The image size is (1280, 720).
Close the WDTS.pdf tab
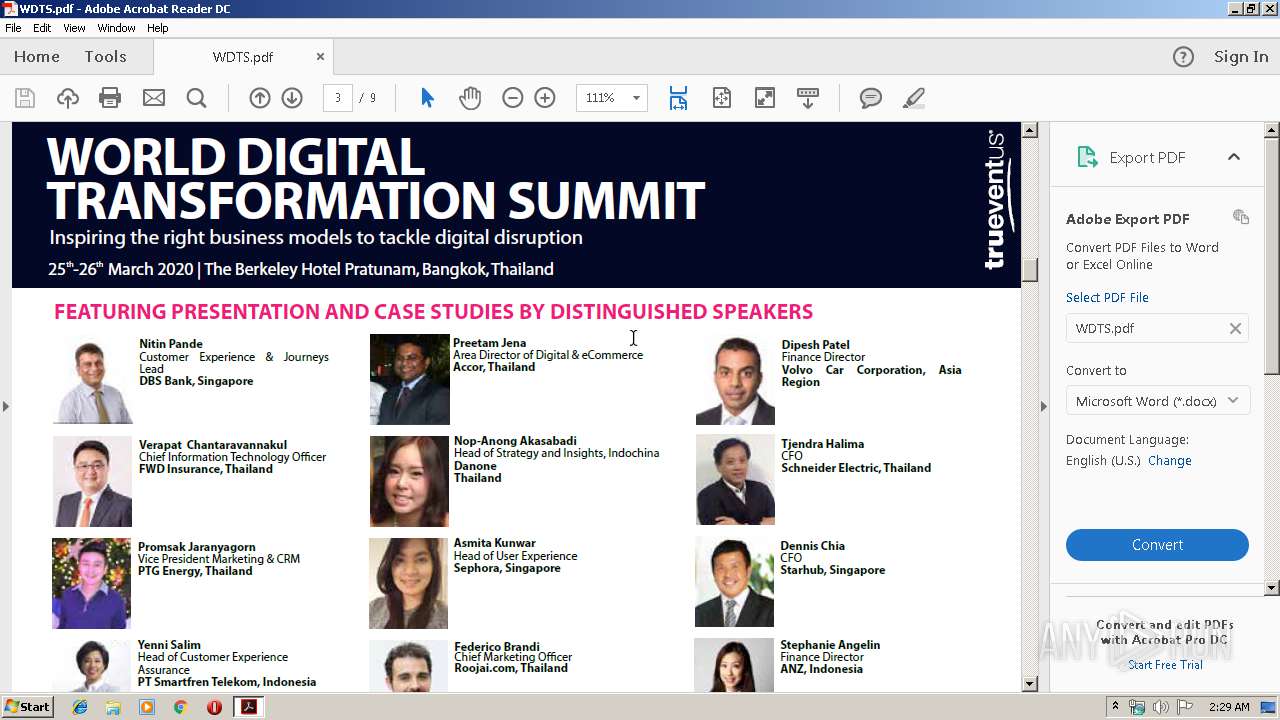(x=320, y=57)
